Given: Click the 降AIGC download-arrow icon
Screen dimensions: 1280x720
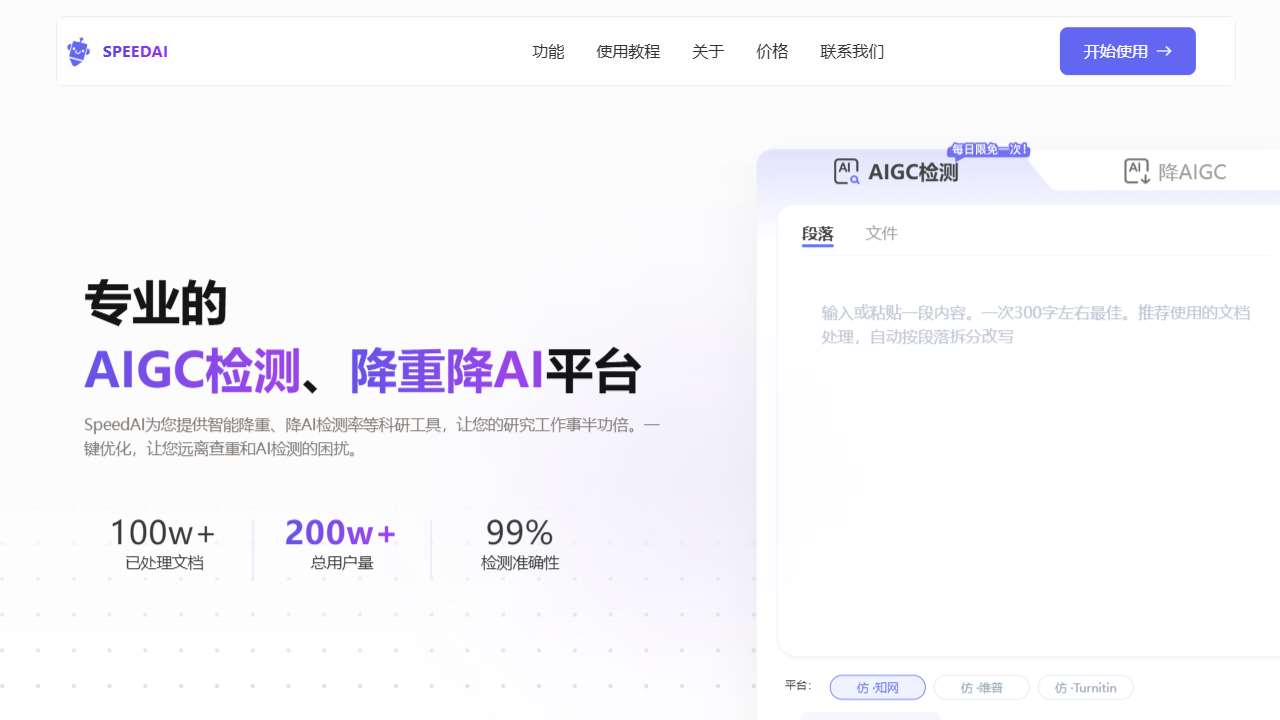Looking at the screenshot, I should point(1137,171).
